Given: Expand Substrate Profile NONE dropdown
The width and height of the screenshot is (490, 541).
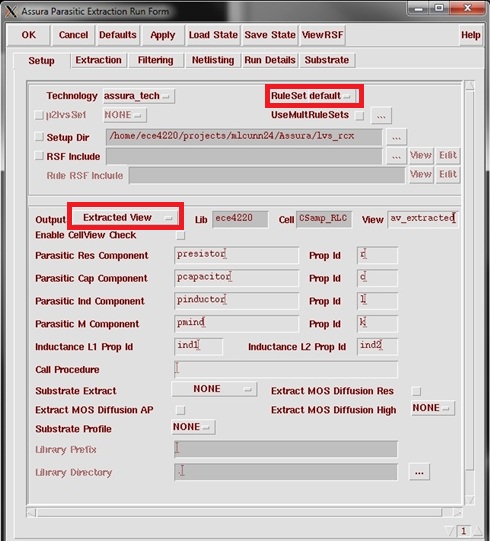Looking at the screenshot, I should coord(193,427).
